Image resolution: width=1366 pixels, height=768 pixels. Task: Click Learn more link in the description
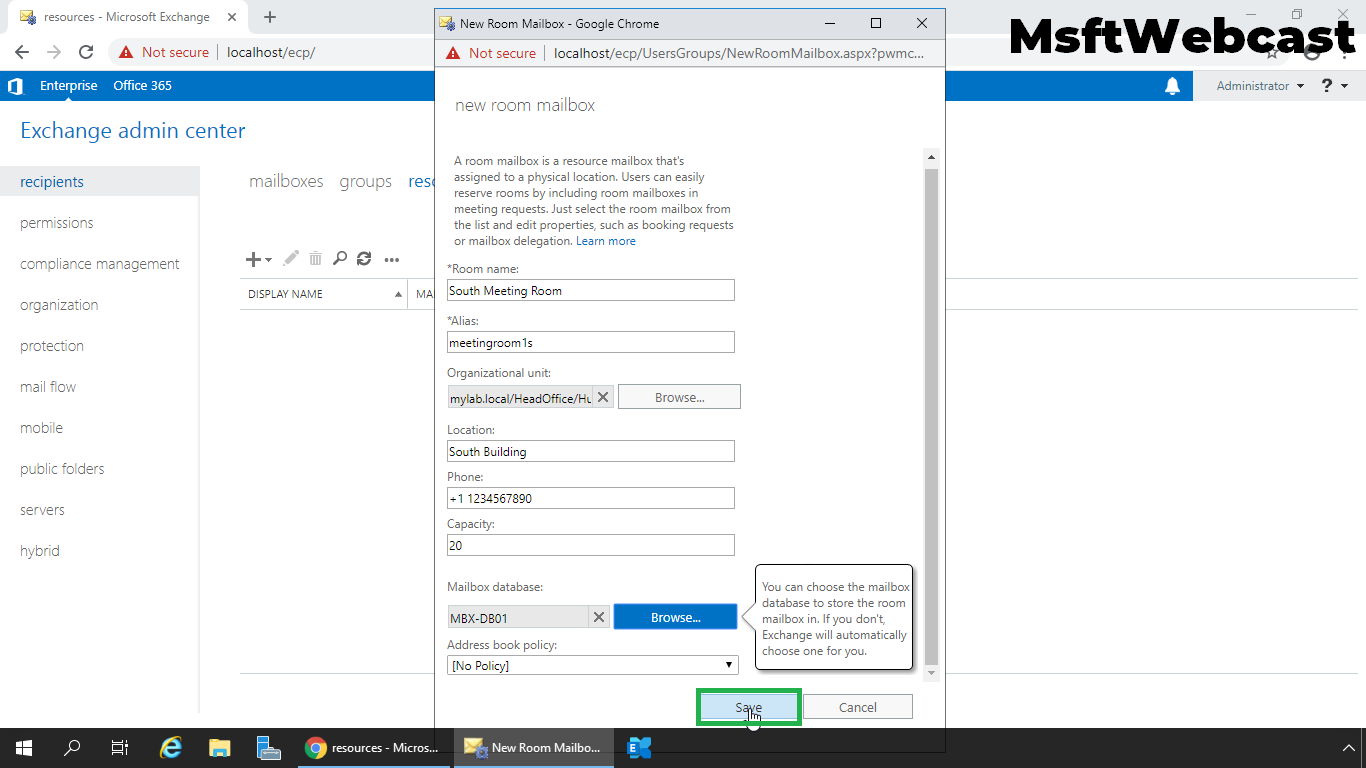(606, 240)
